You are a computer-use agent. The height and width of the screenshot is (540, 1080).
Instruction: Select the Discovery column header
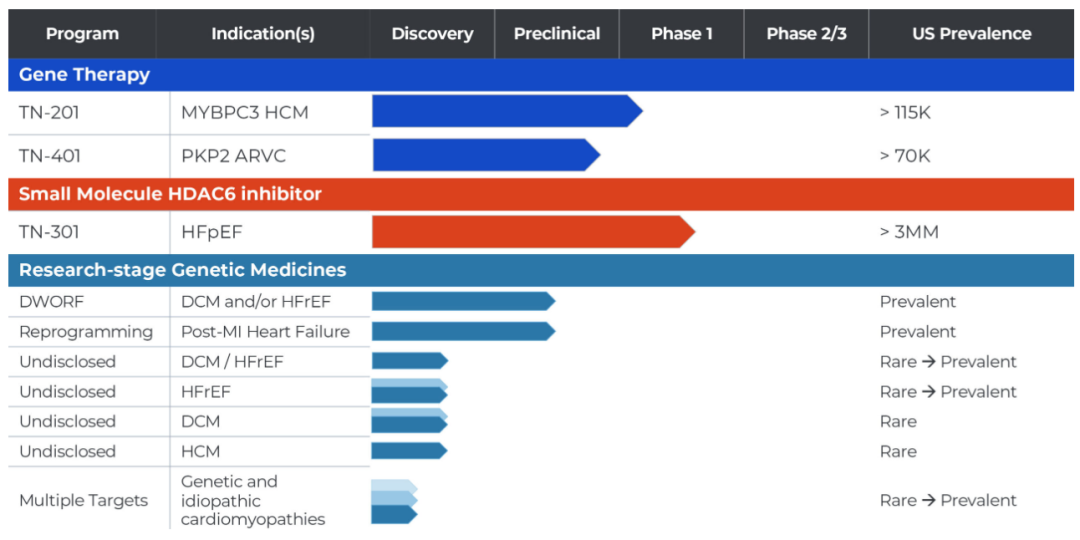[433, 34]
